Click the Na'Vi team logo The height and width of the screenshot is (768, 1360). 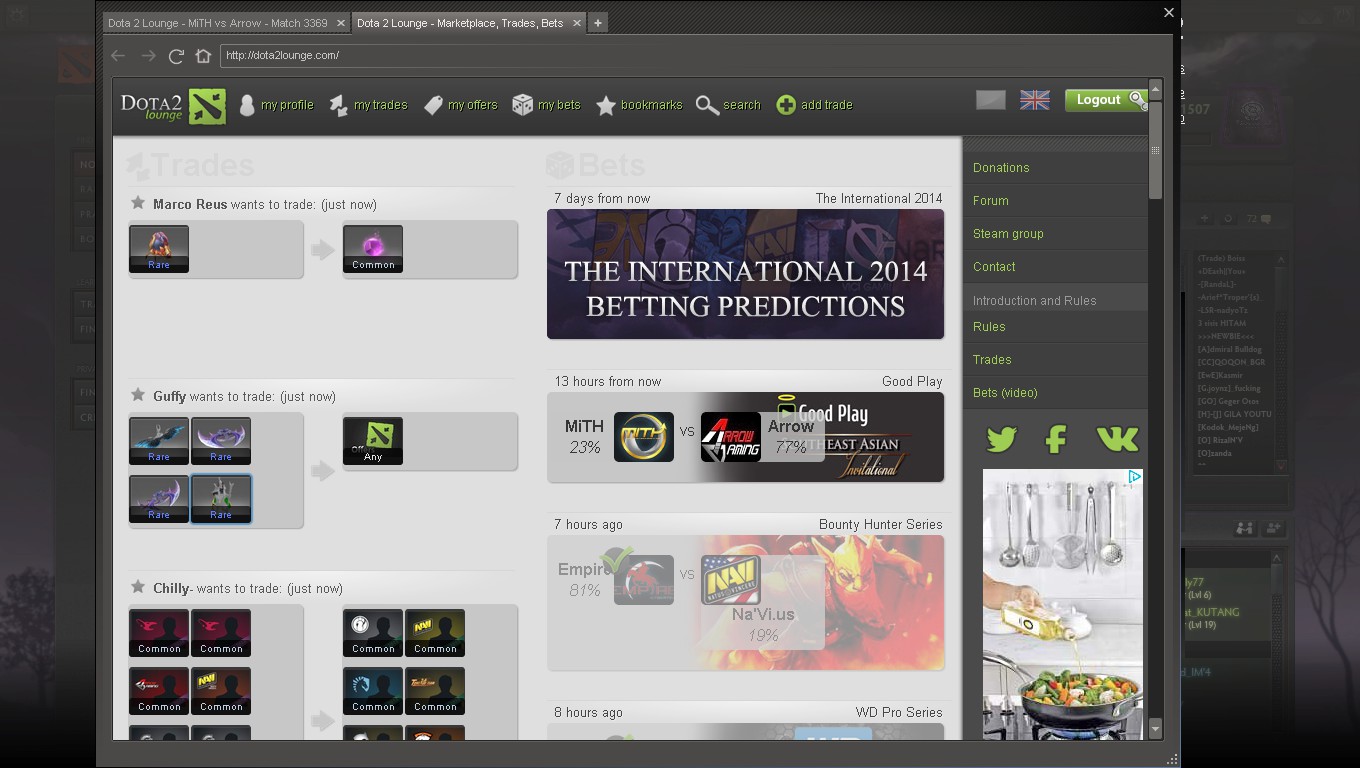pyautogui.click(x=731, y=580)
